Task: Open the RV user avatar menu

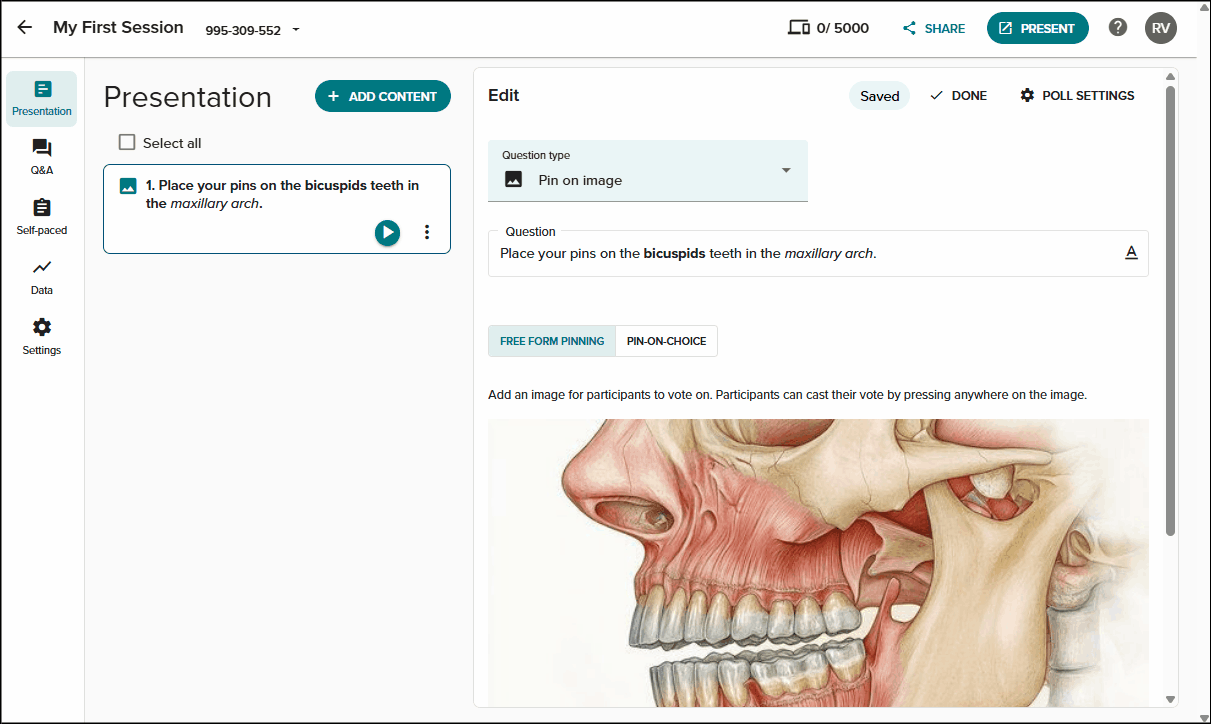Action: 1160,28
